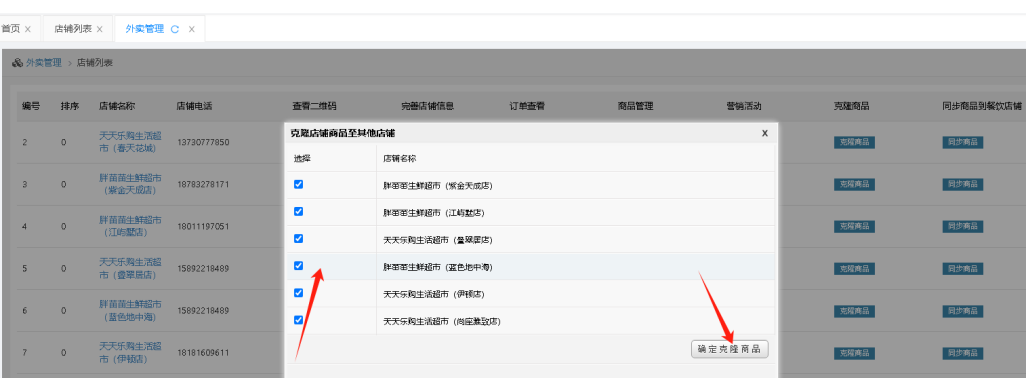Click the 外卖管理 breadcrumb icon
This screenshot has width=1027, height=378.
(x=17, y=63)
